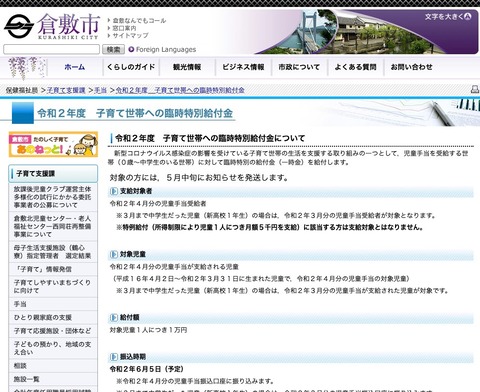Screen dimensions: 480x392
Task: Click the Kurashiki City logo
Action: click(52, 26)
